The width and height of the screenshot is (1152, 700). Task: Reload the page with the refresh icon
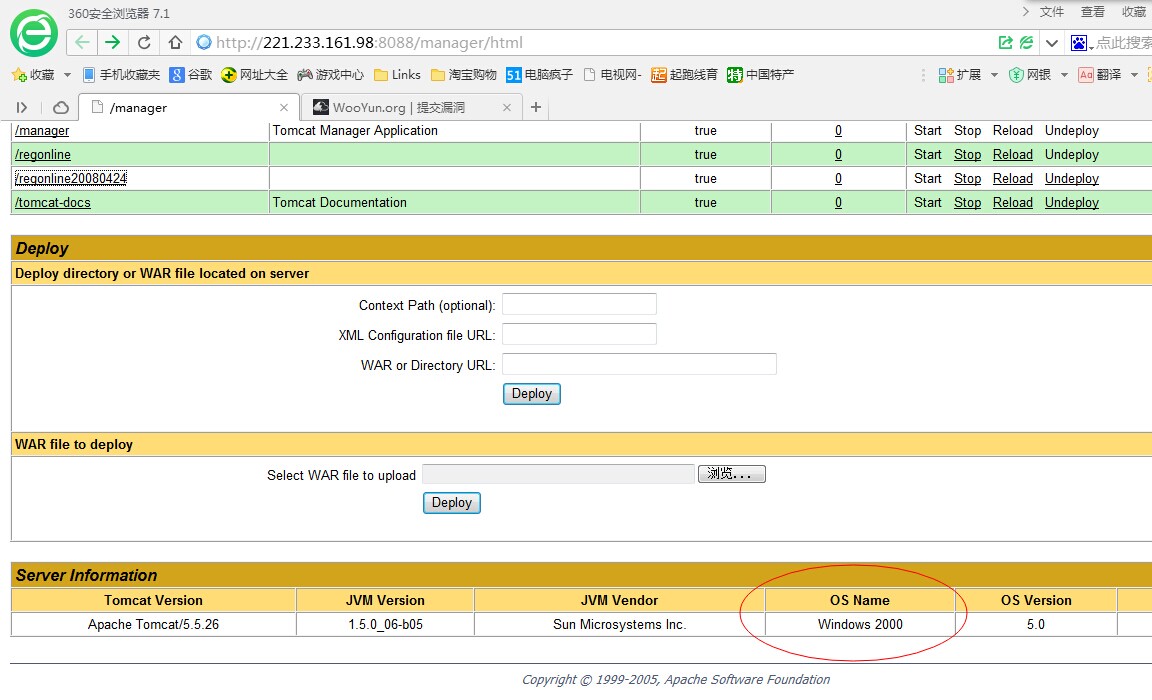tap(144, 43)
